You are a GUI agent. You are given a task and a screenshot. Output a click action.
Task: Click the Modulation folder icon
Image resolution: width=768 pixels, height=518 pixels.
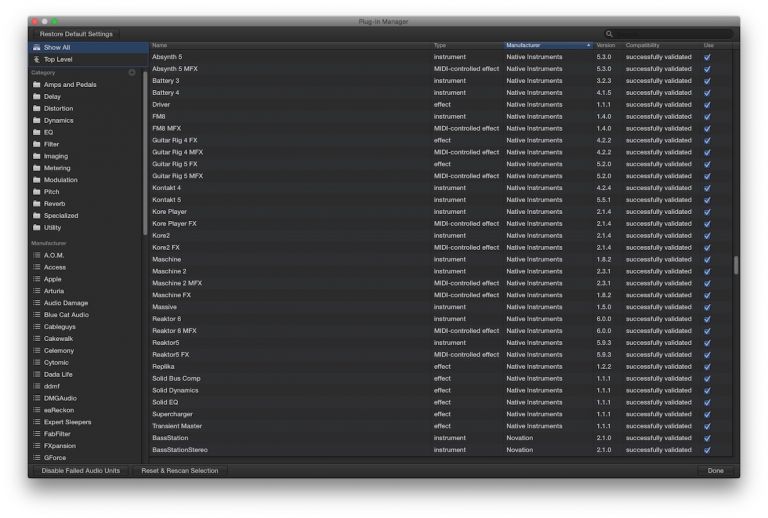pyautogui.click(x=37, y=180)
